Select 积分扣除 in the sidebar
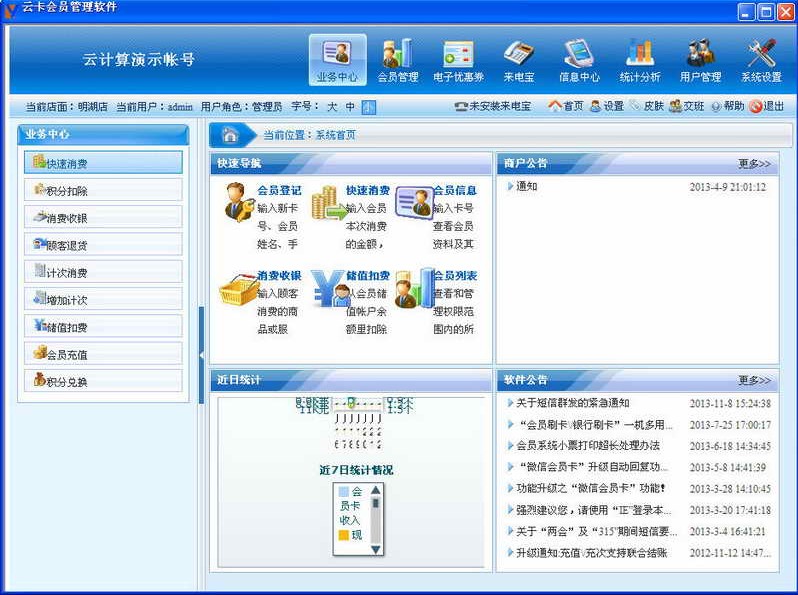 [x=103, y=190]
